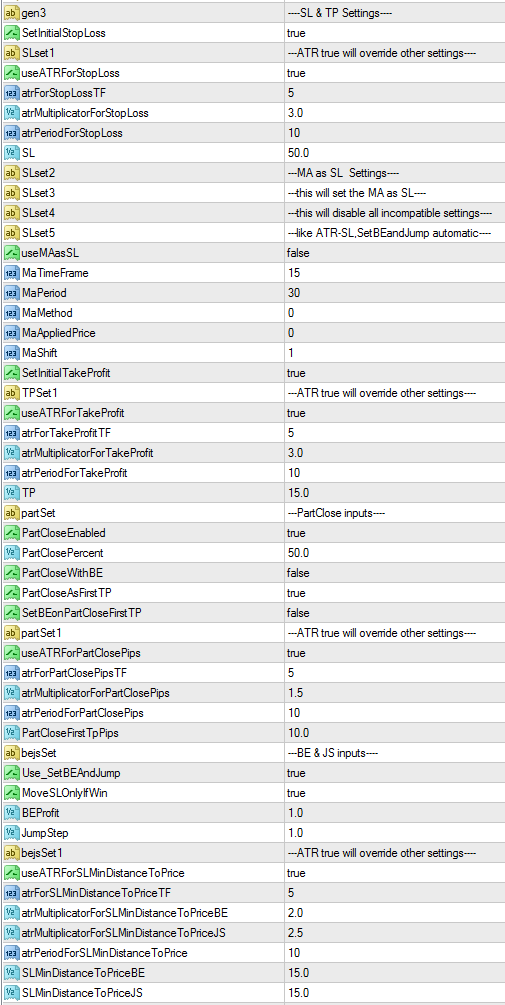This screenshot has height=1005, width=505.
Task: Select the PartCloseWithBE false value
Action: (298, 572)
